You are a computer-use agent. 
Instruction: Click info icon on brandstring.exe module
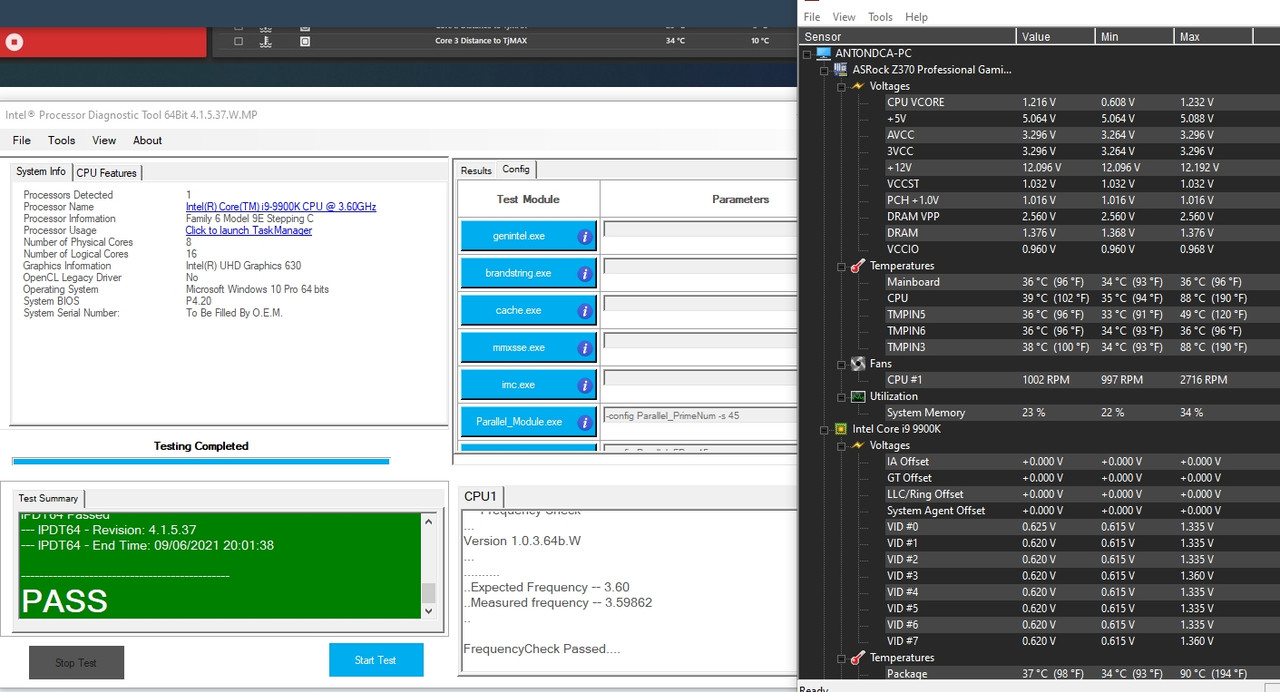(x=585, y=274)
